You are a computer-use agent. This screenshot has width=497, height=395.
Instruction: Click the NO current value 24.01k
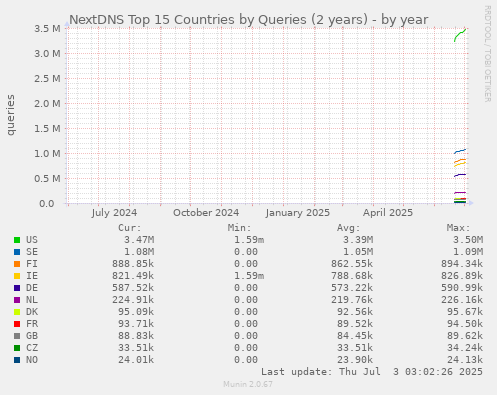coord(136,360)
